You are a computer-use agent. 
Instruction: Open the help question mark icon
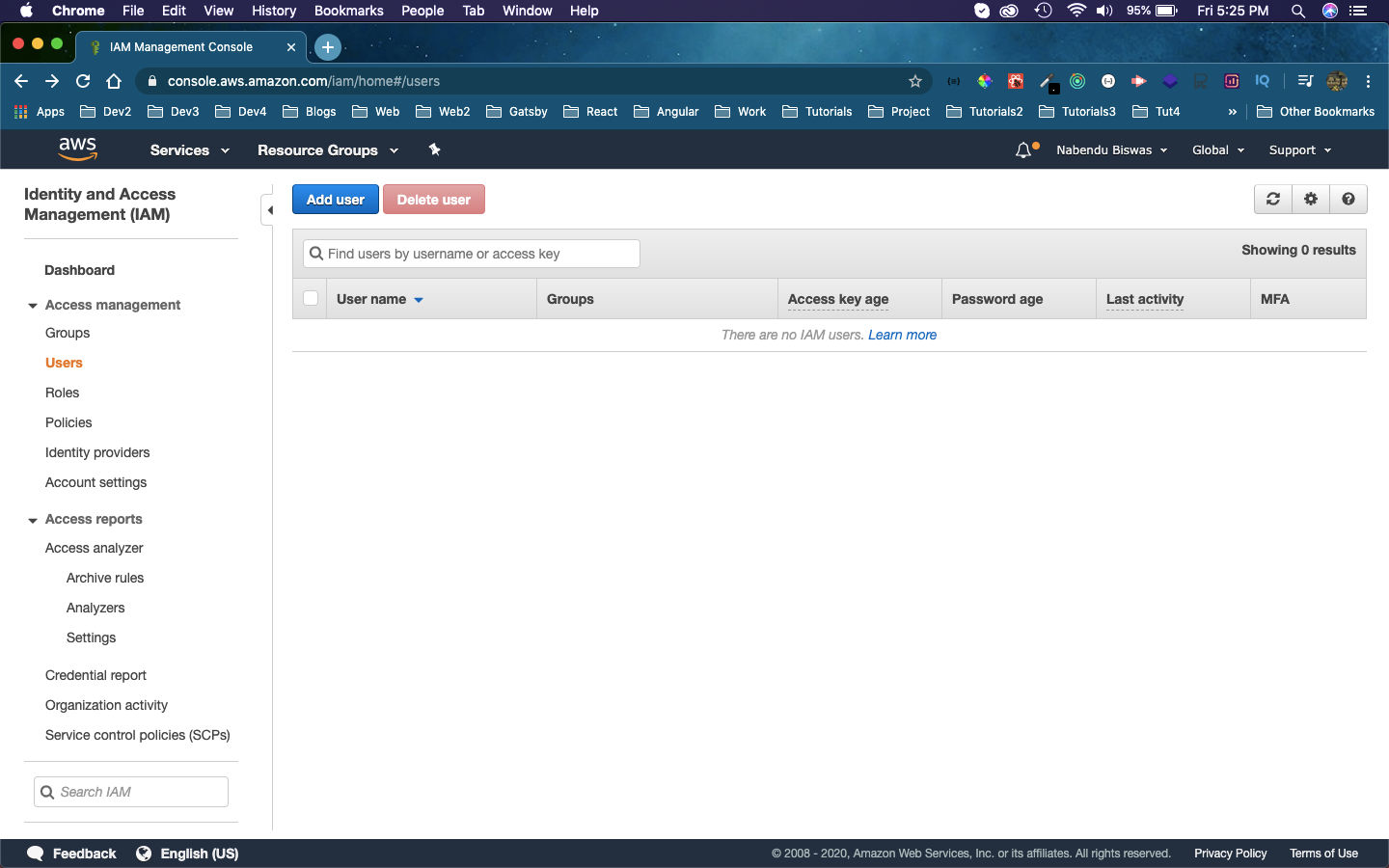1348,199
